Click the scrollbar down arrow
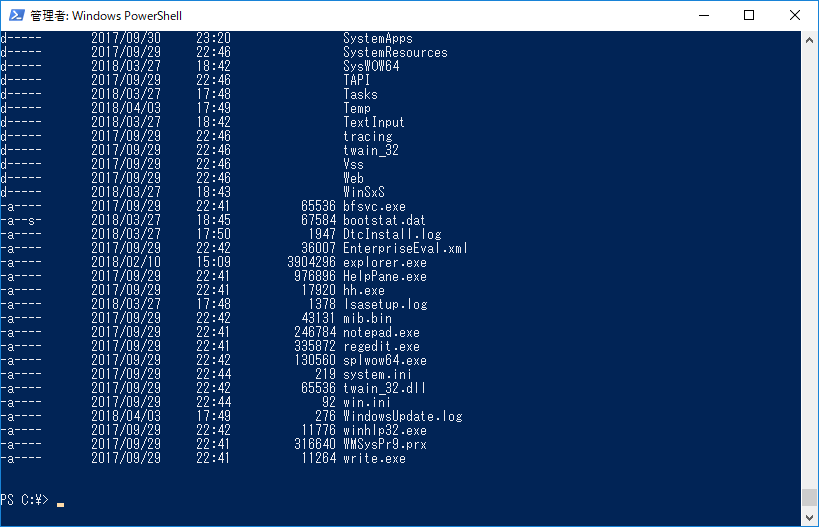The width and height of the screenshot is (819, 527). click(x=809, y=518)
